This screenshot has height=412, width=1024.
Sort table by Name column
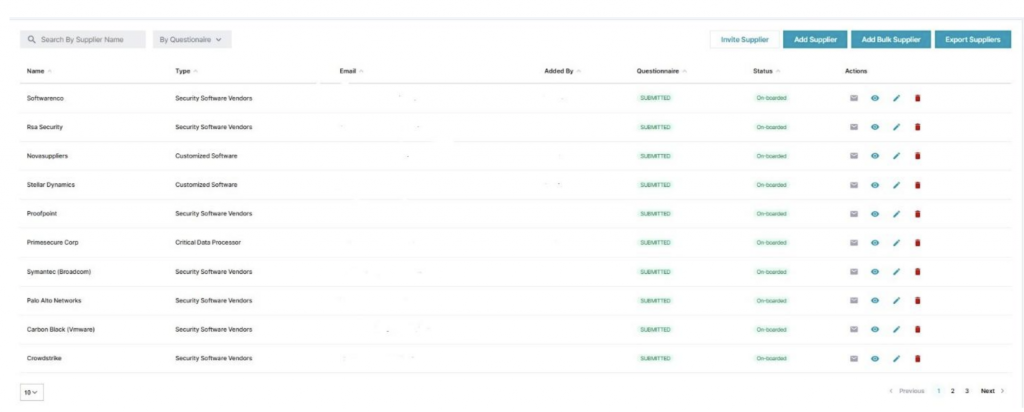tap(39, 71)
